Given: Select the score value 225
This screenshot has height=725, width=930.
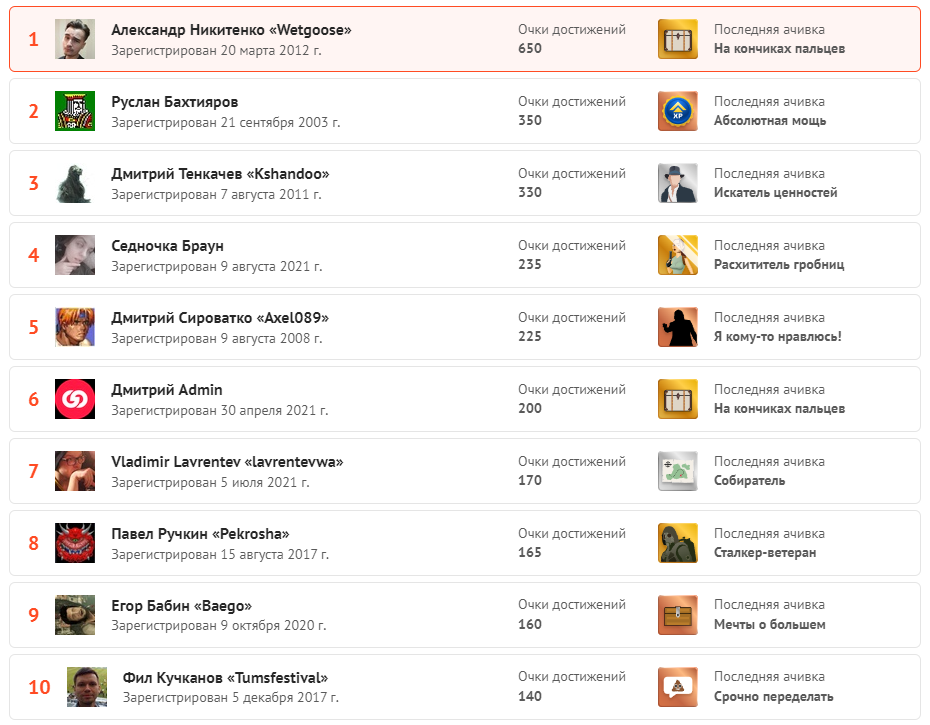Looking at the screenshot, I should pyautogui.click(x=530, y=336).
